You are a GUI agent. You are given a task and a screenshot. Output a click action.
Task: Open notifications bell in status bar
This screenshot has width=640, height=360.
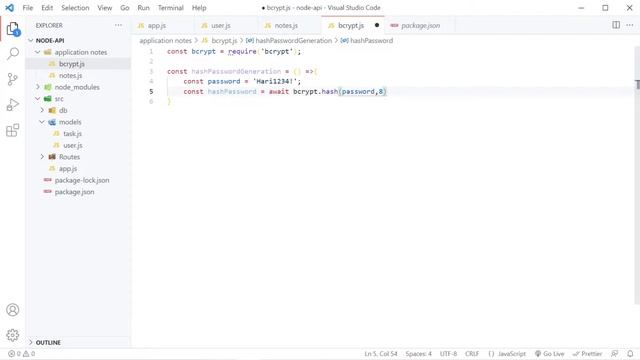pos(630,354)
